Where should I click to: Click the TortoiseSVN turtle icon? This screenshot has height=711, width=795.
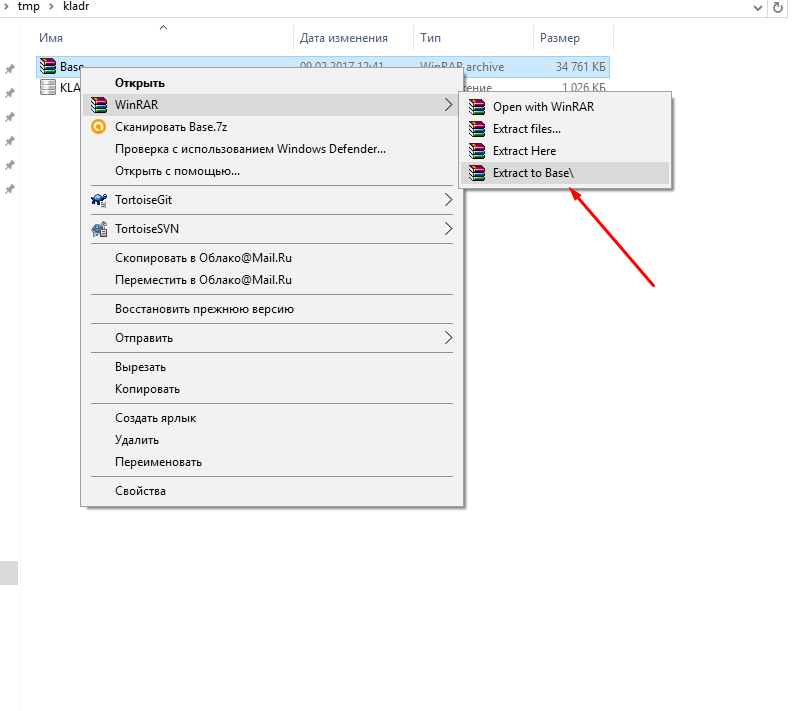click(99, 229)
